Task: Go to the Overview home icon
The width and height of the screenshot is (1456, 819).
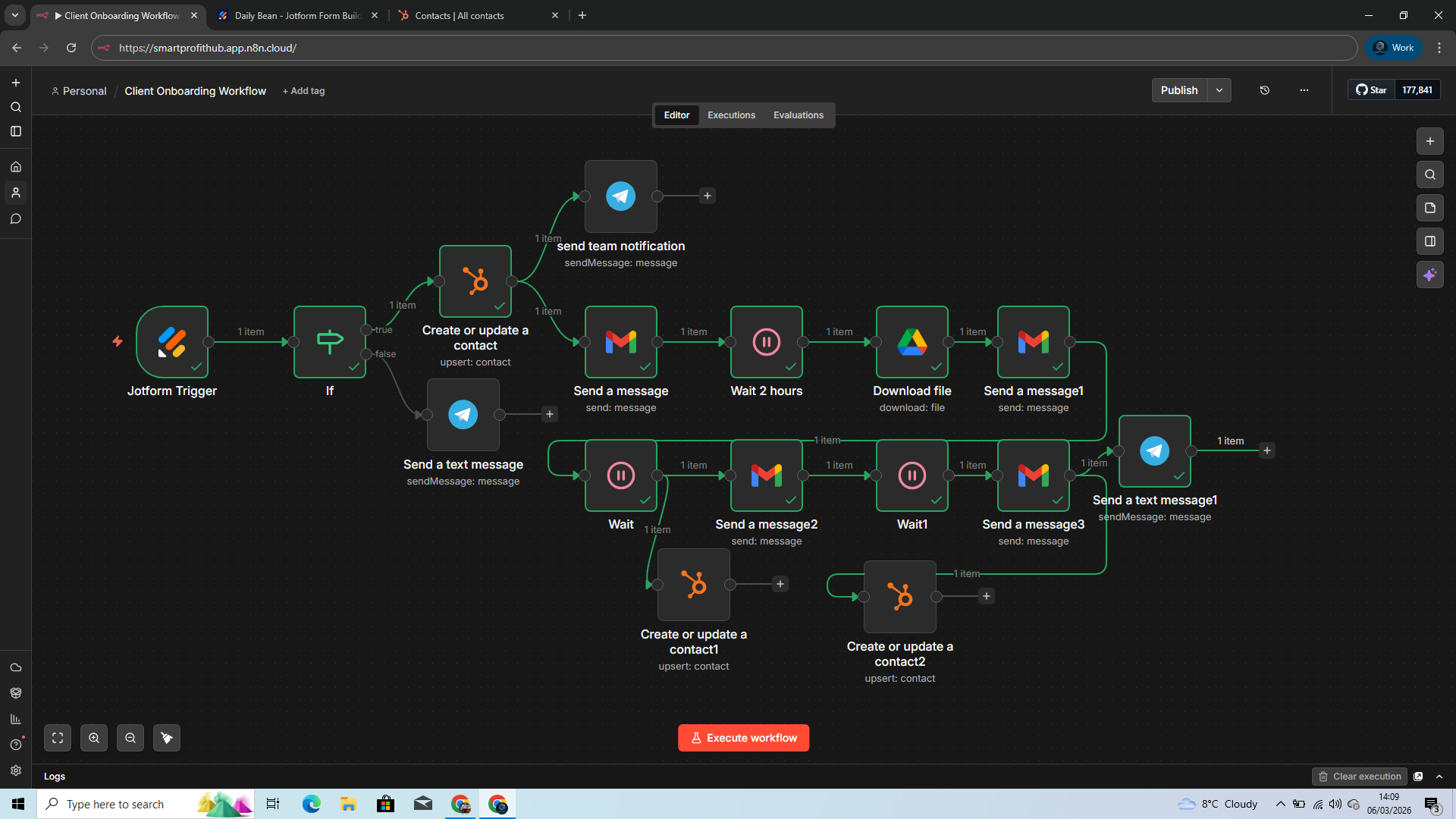Action: coord(16,166)
